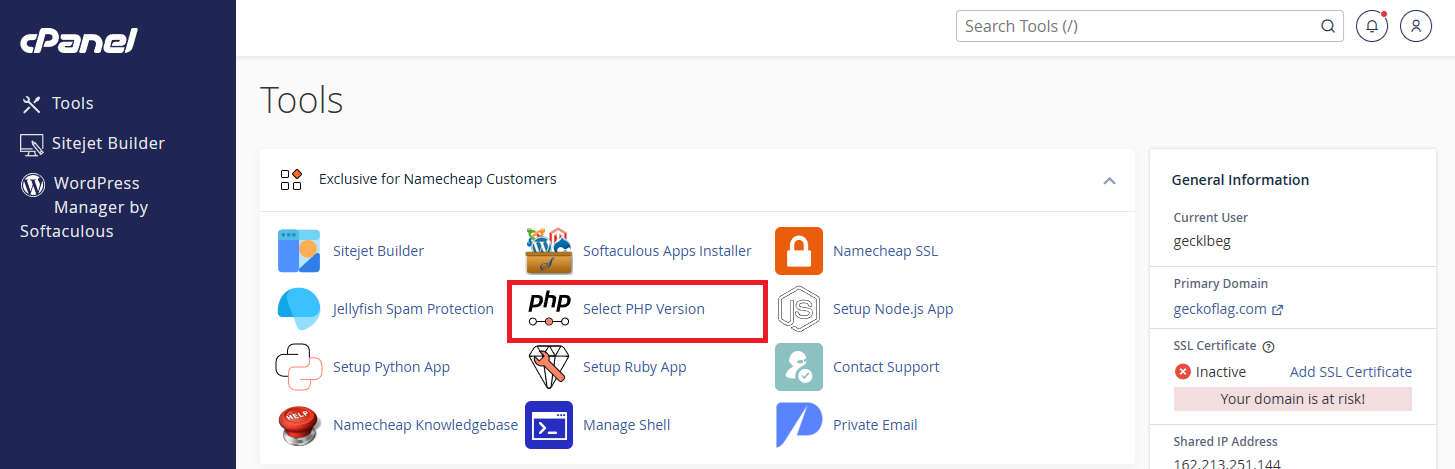This screenshot has height=469, width=1455.
Task: Click the Private Email icon
Action: (x=799, y=425)
